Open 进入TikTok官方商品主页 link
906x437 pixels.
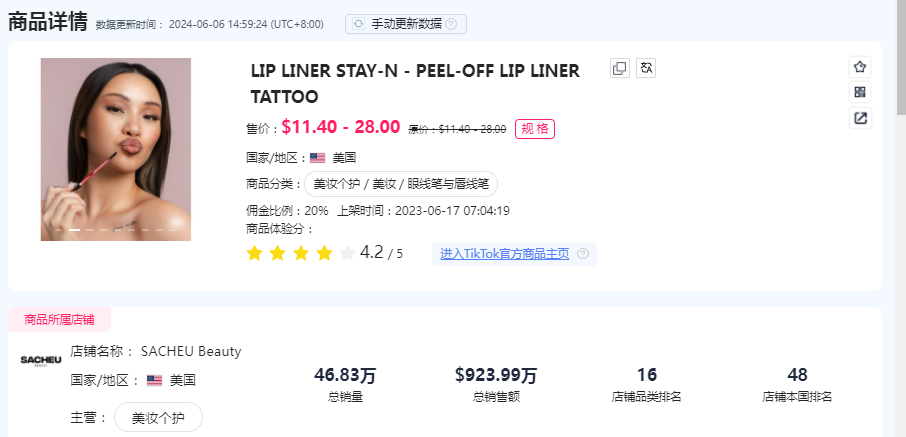click(504, 254)
